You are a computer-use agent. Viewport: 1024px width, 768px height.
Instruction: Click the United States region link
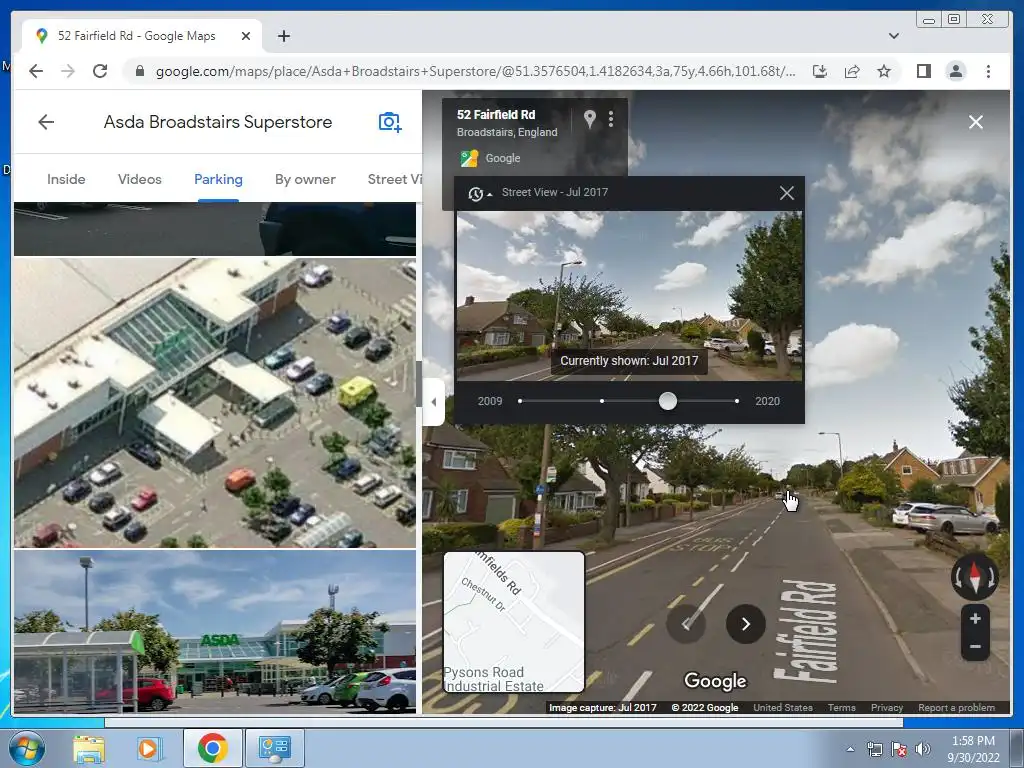pos(783,707)
